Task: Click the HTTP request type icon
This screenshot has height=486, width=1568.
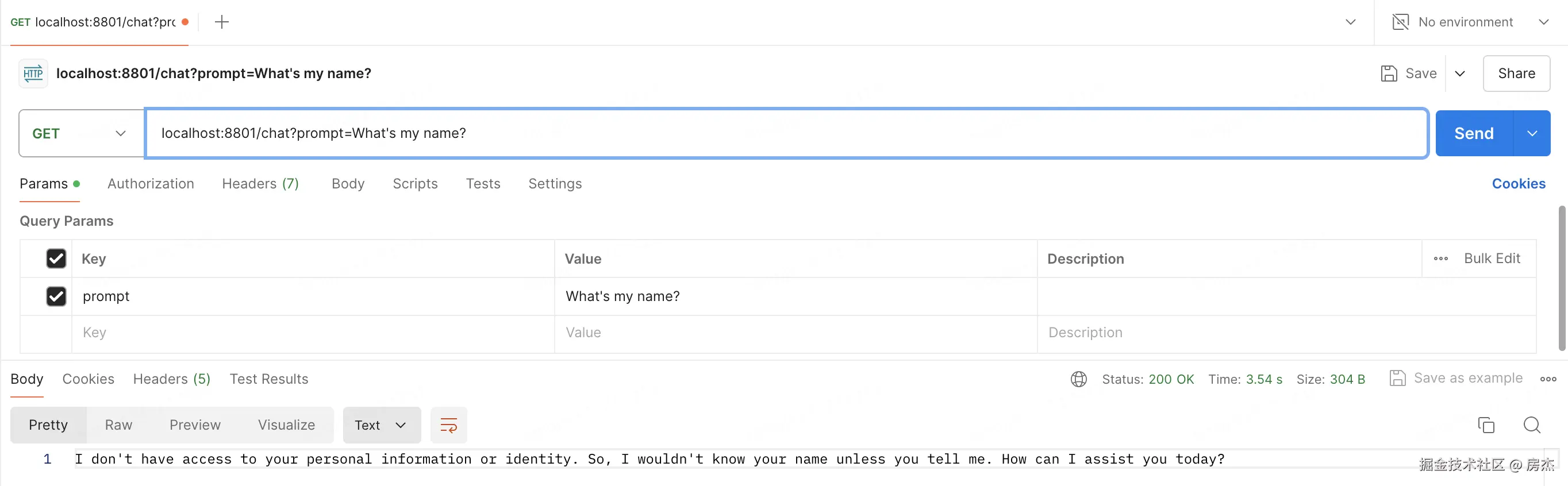Action: 33,74
